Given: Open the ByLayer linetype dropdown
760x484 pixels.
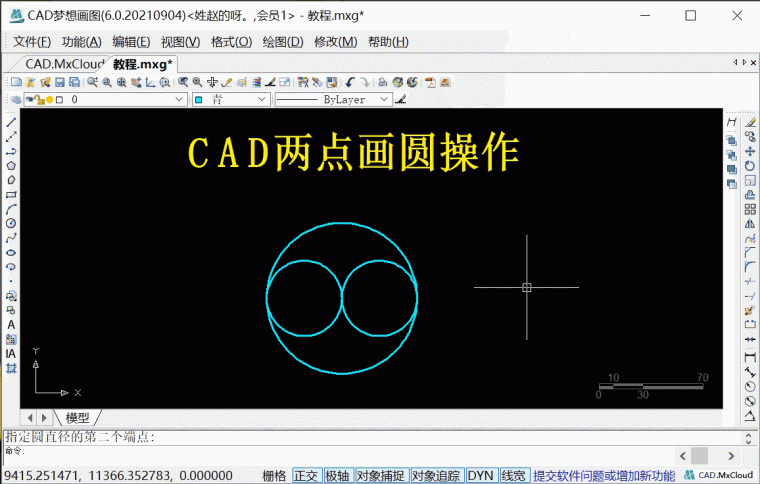Looking at the screenshot, I should (333, 99).
